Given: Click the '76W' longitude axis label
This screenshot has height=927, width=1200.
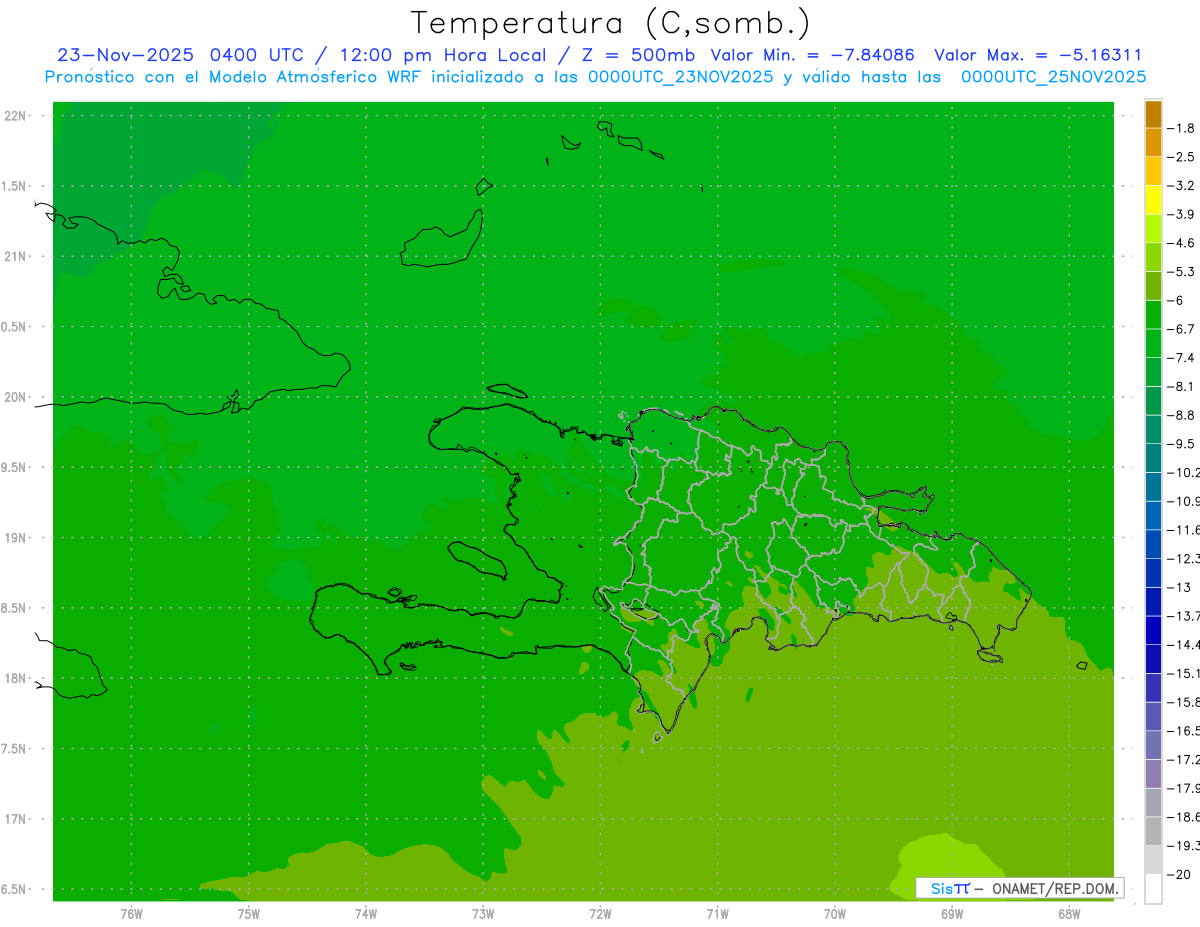Looking at the screenshot, I should [131, 914].
